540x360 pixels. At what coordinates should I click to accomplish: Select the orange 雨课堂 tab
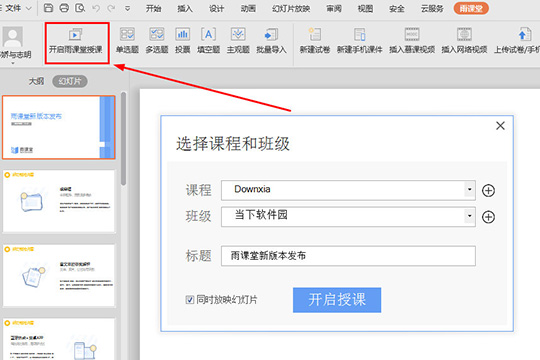(471, 8)
